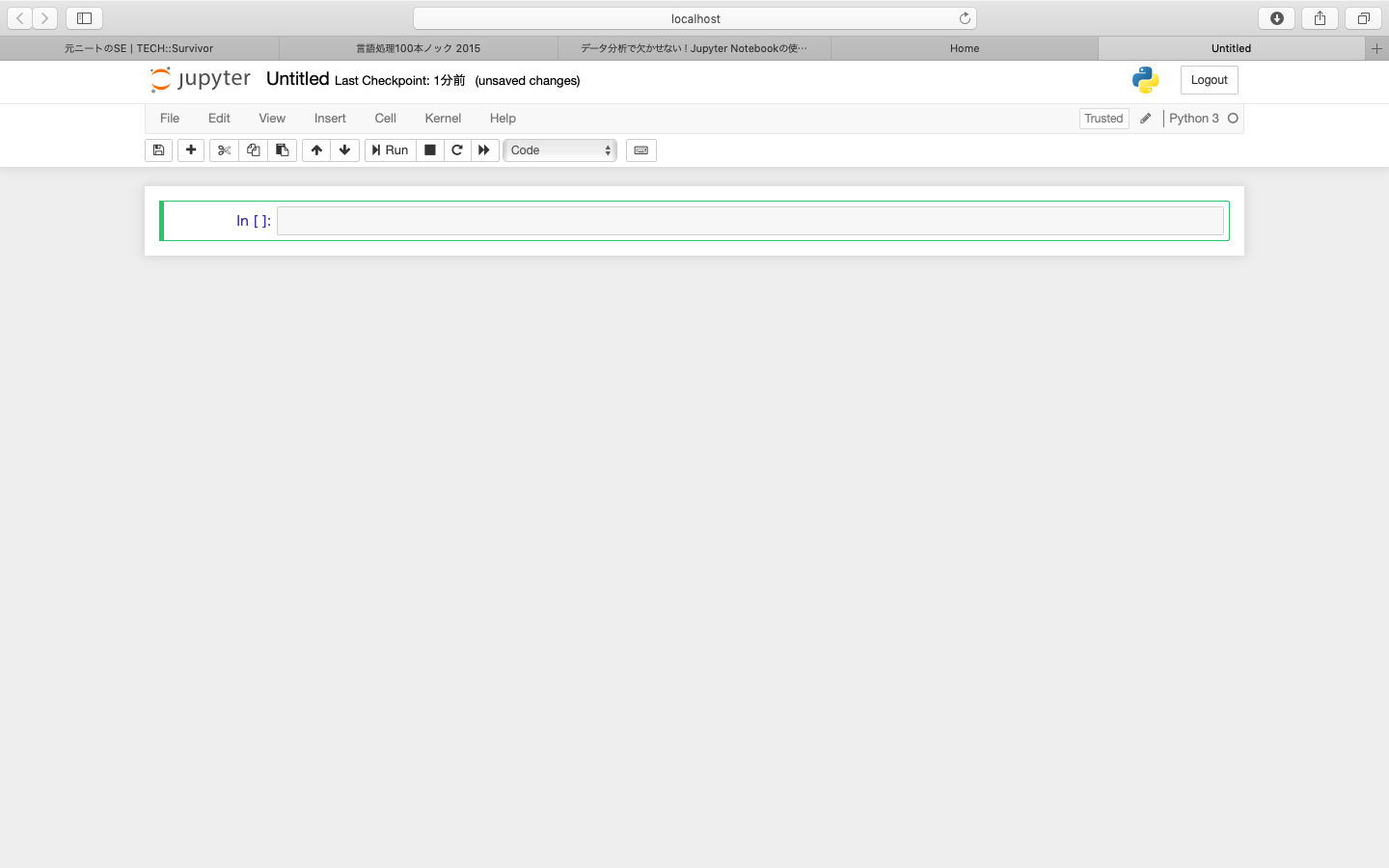
Task: Focus the empty code cell input
Action: tap(750, 221)
